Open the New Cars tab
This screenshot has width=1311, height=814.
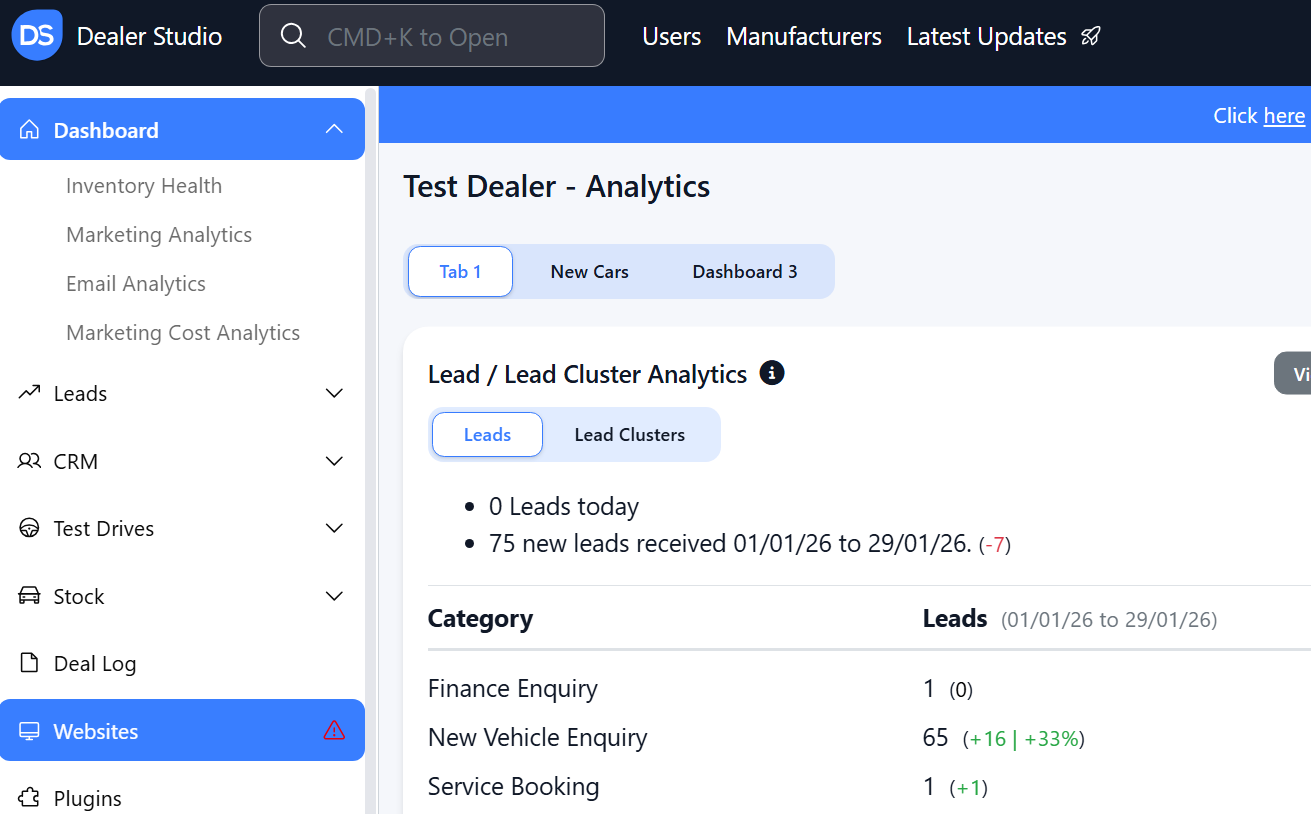pos(589,272)
